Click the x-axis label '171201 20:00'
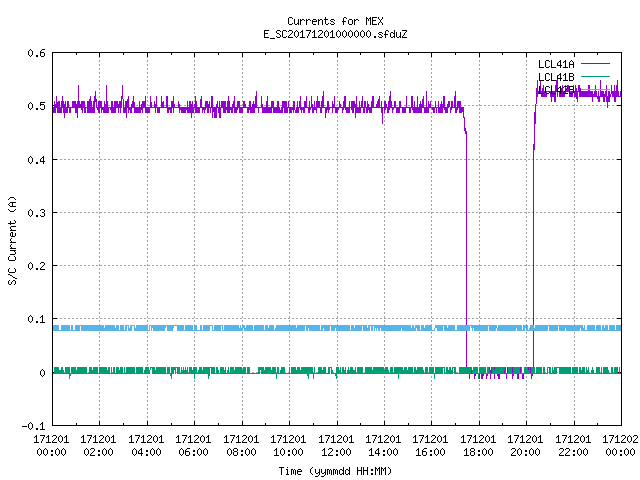This screenshot has height=480, width=640. coord(526,446)
